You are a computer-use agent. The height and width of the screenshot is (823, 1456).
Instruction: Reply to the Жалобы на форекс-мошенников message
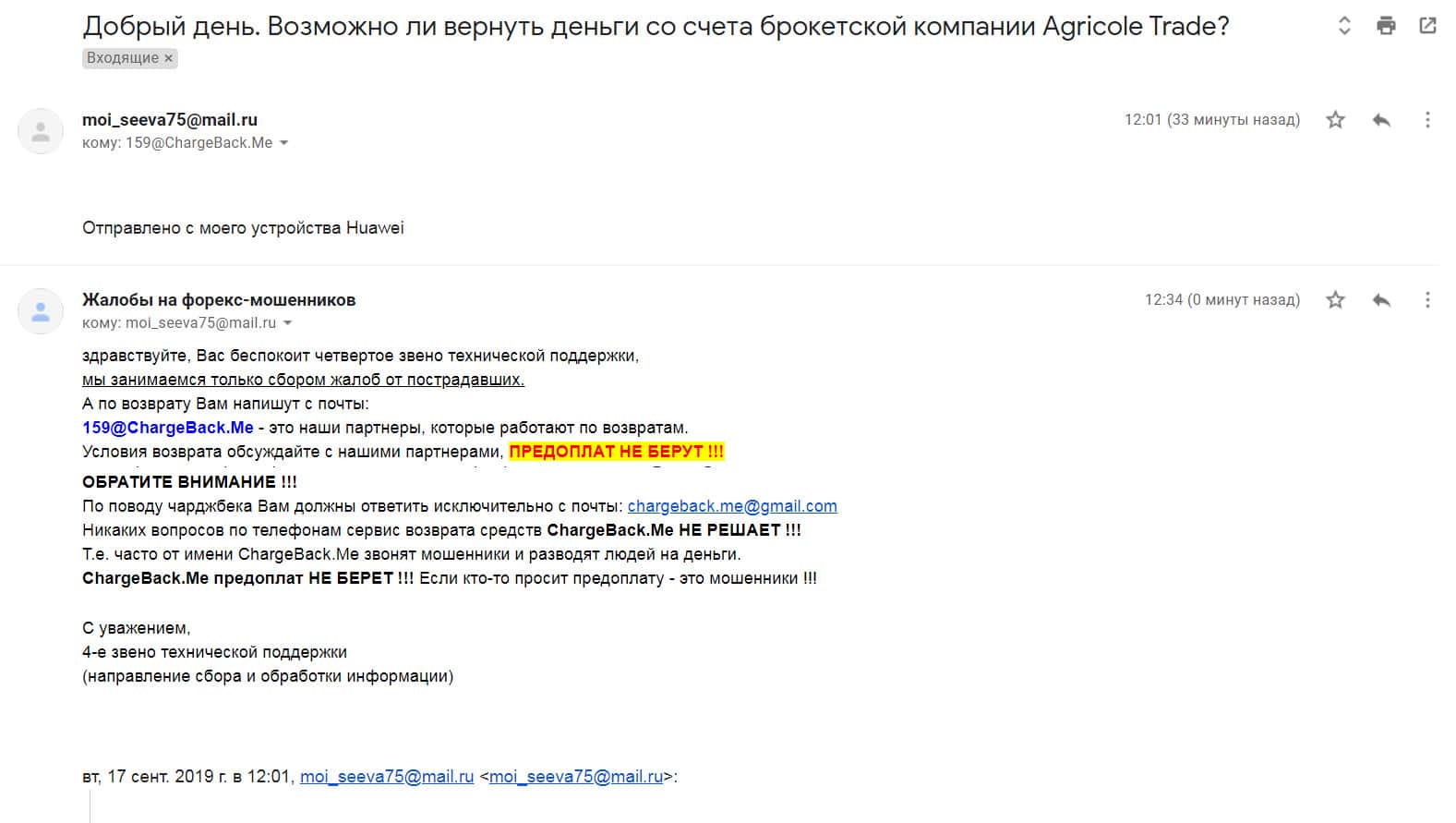click(1381, 299)
